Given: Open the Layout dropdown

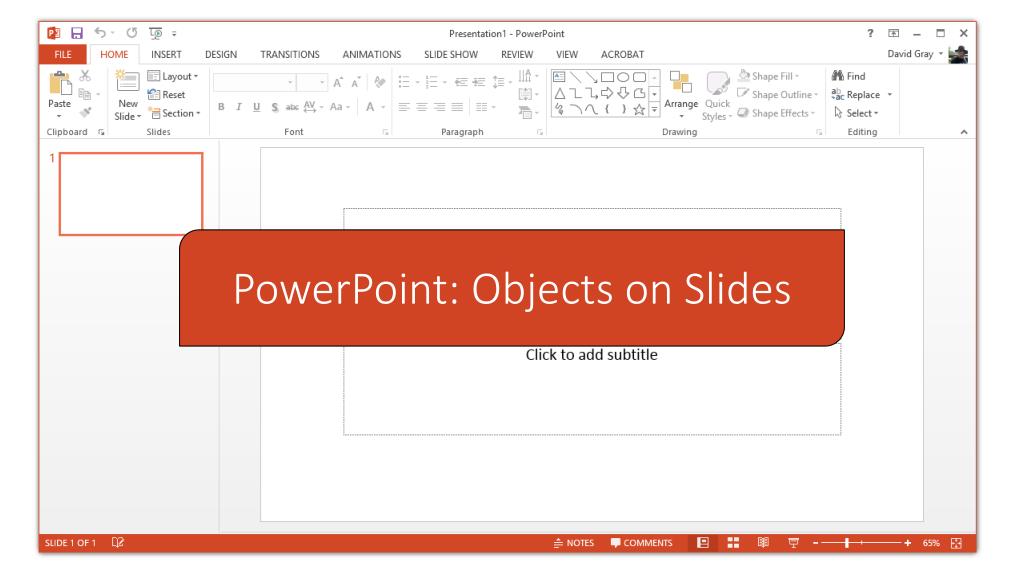Looking at the screenshot, I should click(173, 76).
